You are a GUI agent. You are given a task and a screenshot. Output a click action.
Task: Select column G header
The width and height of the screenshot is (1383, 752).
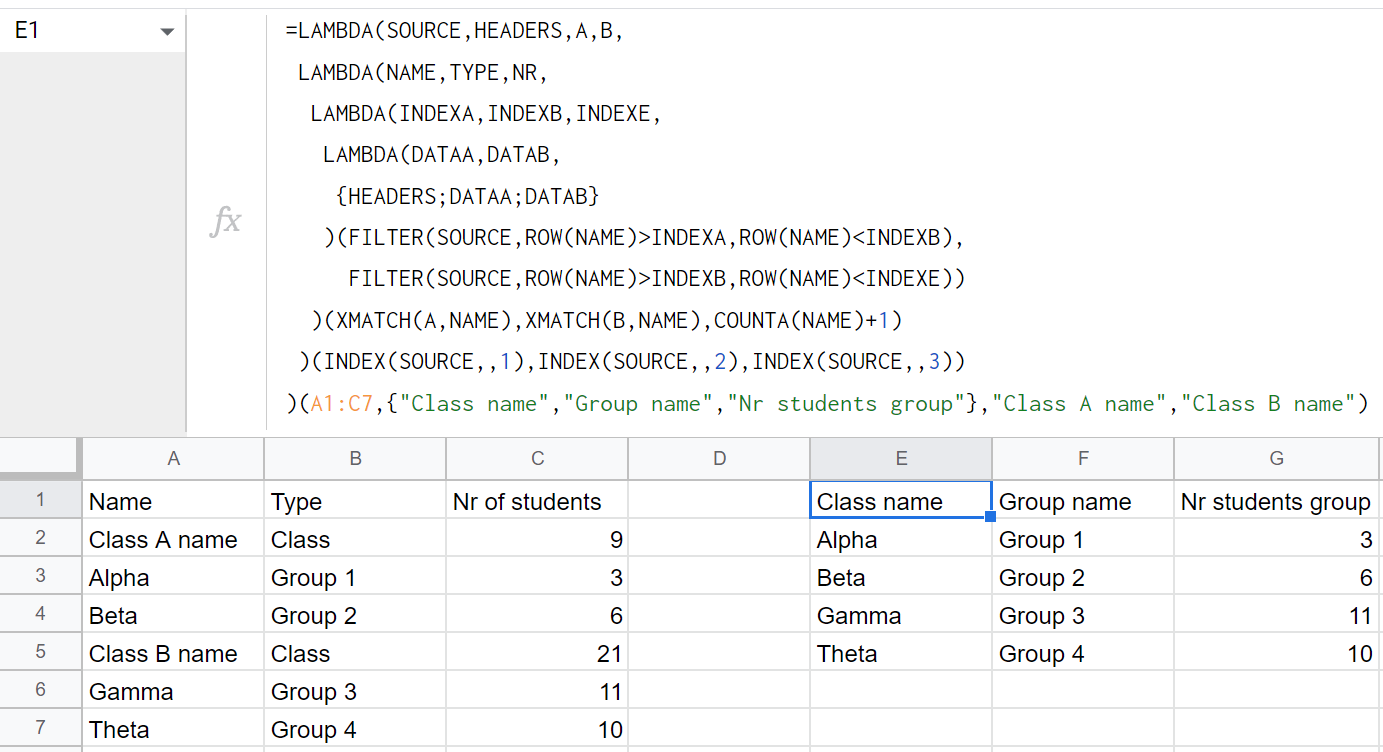(1277, 459)
